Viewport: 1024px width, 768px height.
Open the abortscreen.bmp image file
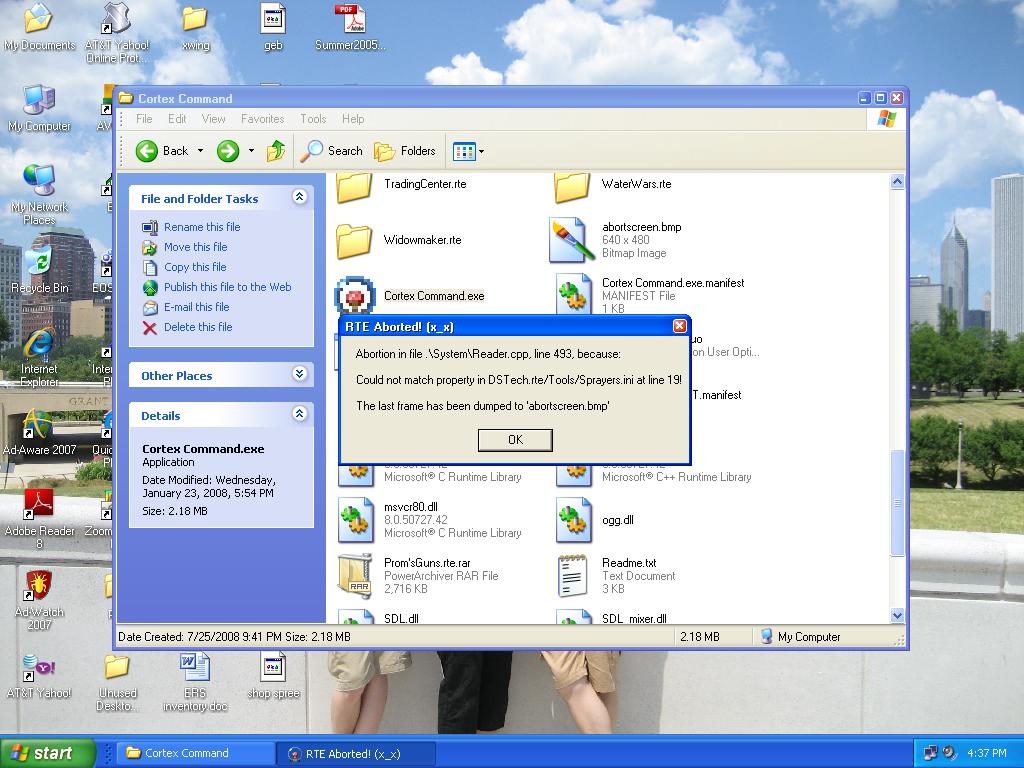point(572,240)
